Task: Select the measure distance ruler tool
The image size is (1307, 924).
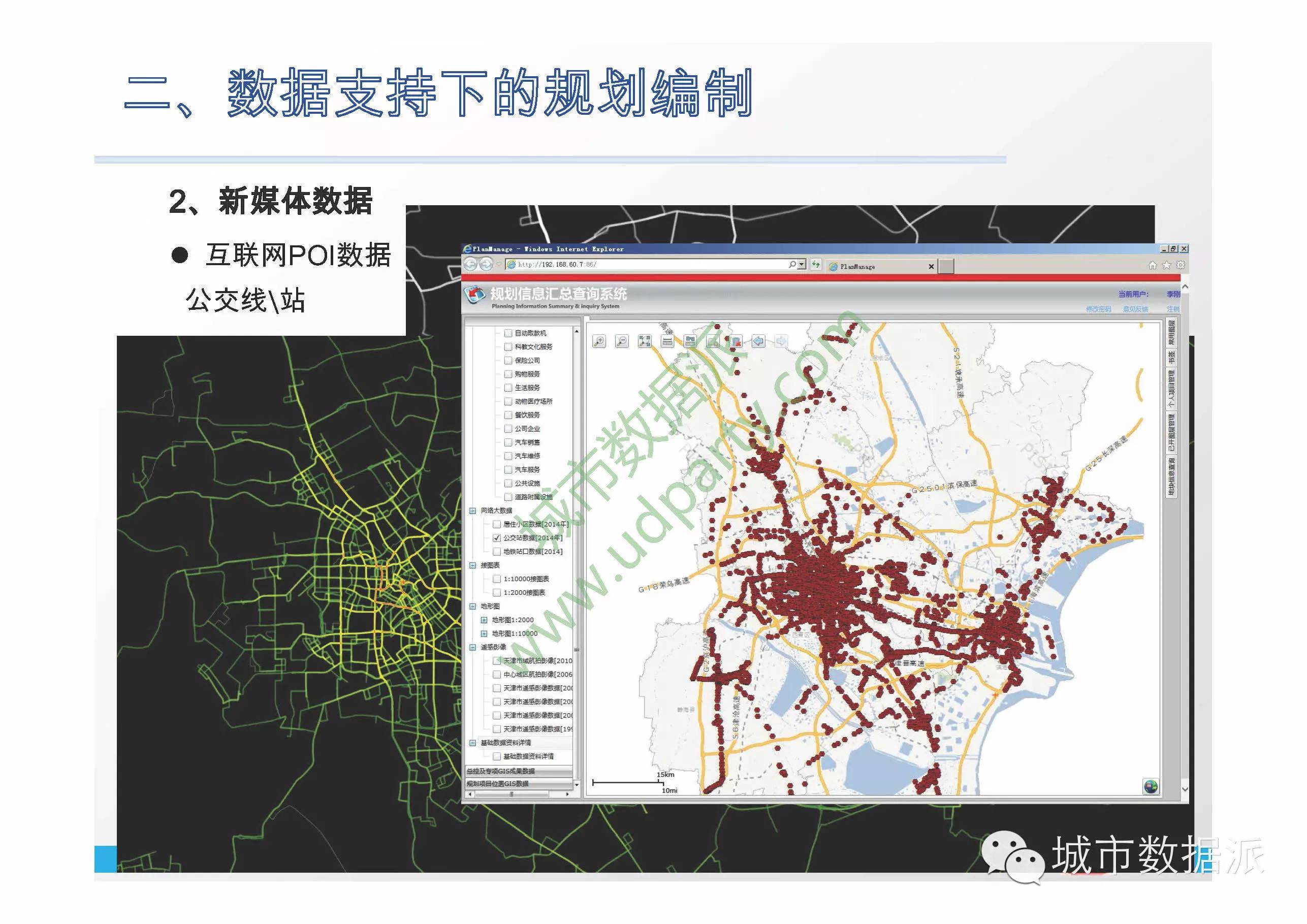Action: tap(667, 341)
